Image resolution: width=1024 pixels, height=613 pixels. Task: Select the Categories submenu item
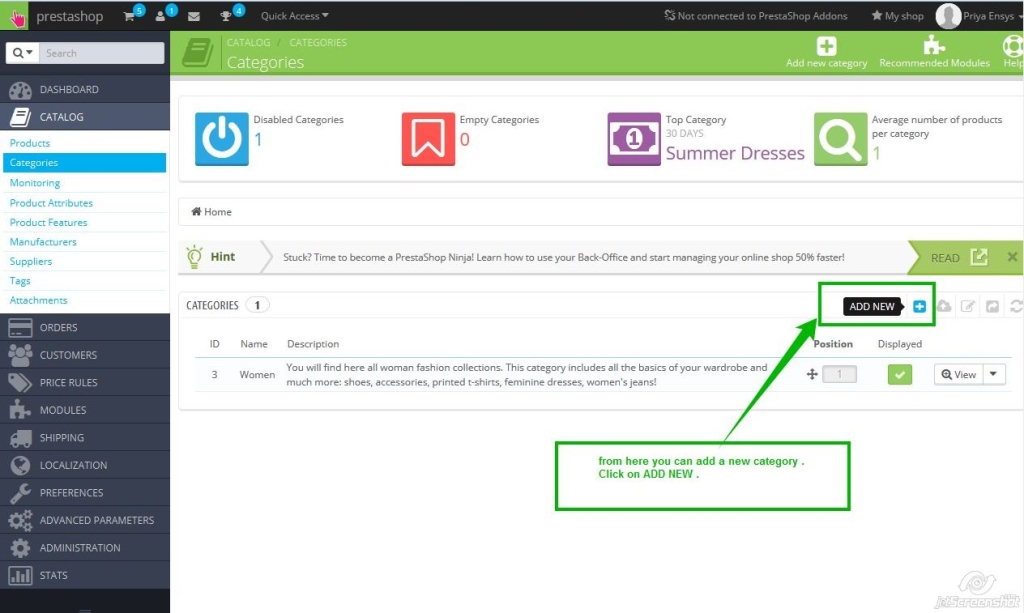pos(84,163)
